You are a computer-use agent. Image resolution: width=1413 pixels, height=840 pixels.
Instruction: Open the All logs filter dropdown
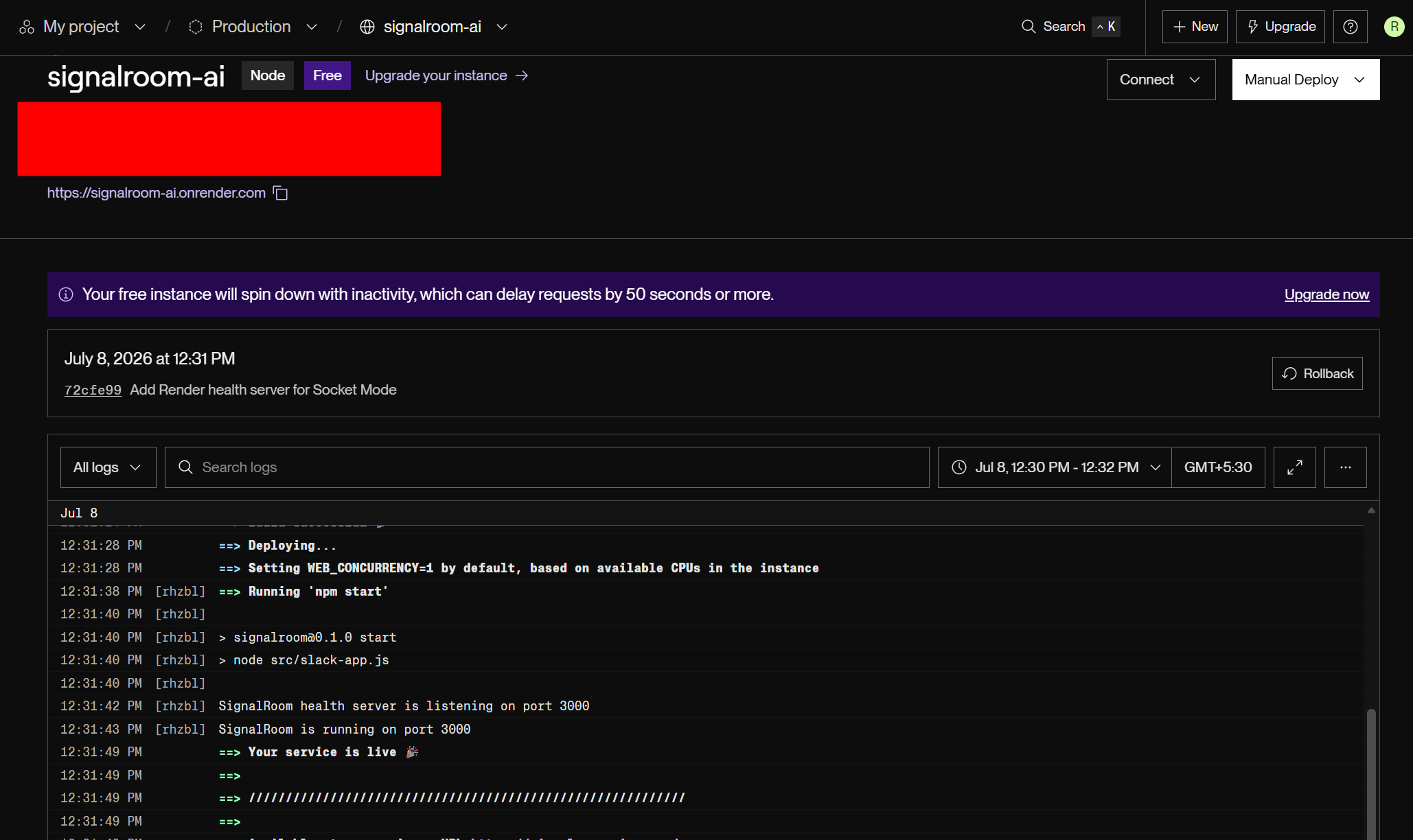[108, 467]
